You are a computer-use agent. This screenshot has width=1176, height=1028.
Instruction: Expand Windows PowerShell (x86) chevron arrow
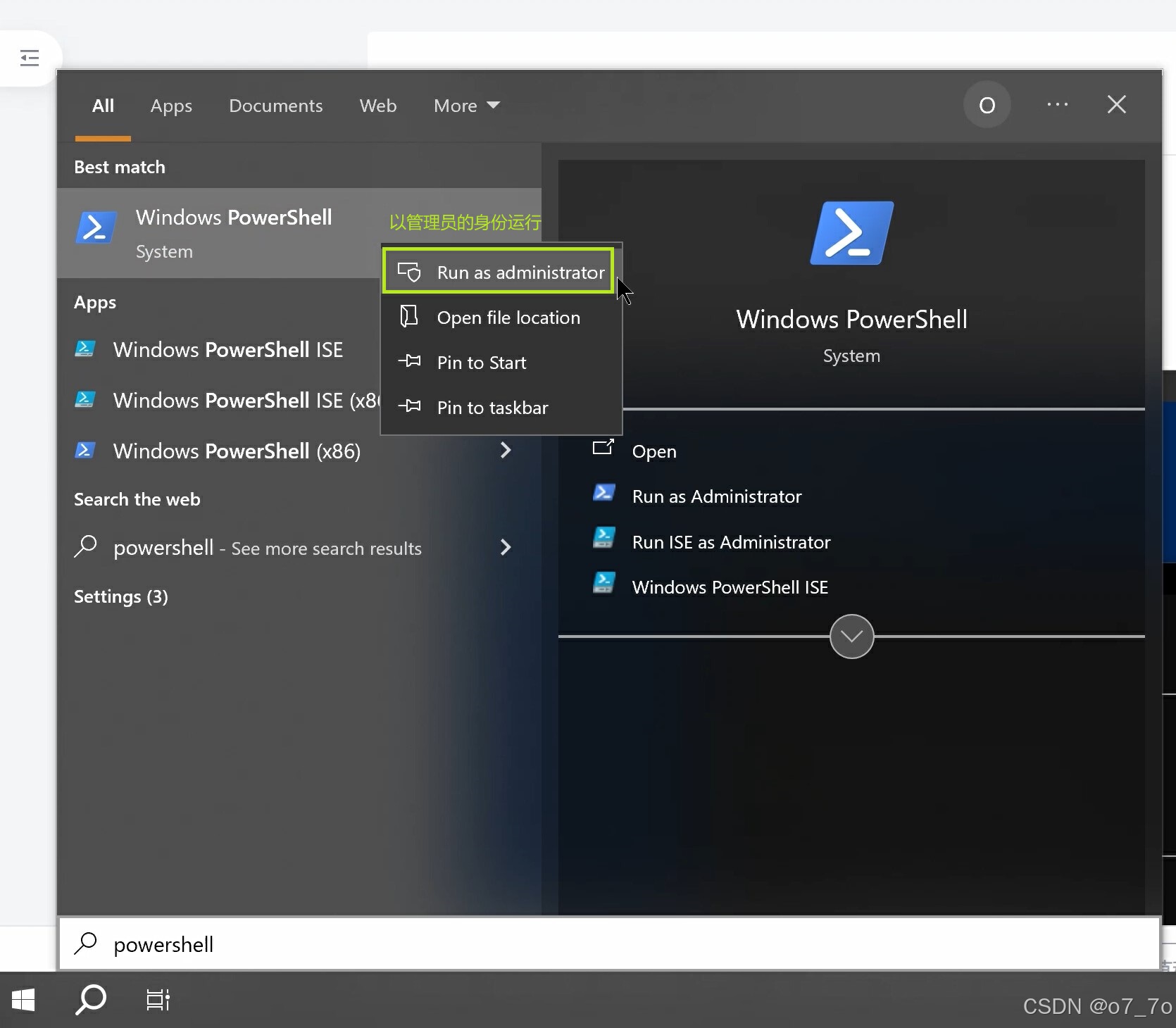[505, 450]
